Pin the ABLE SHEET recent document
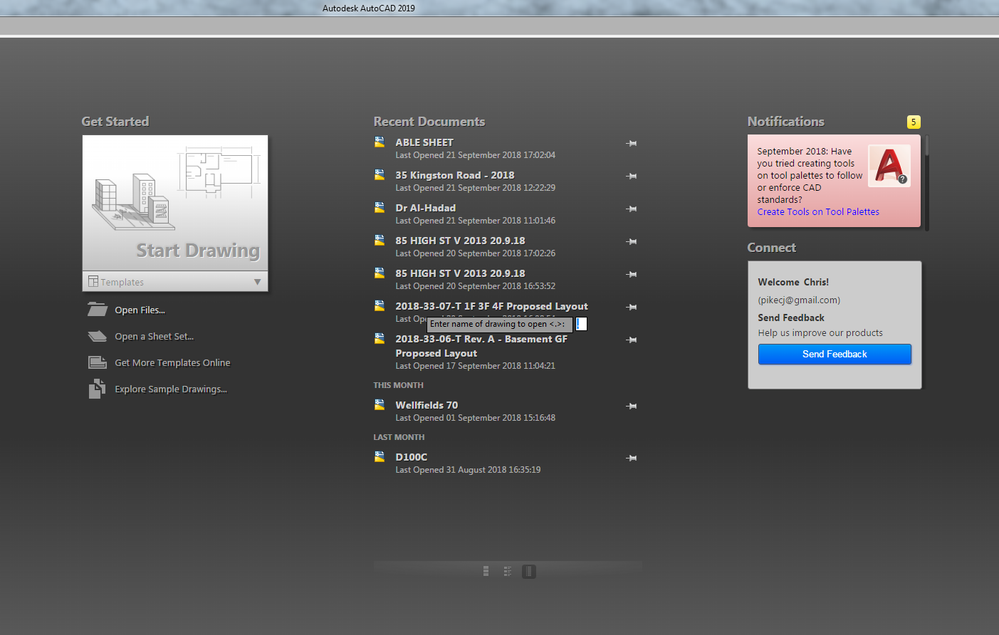The image size is (999, 635). 631,143
